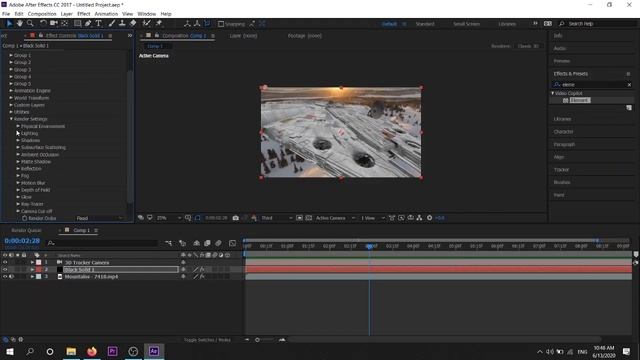The image size is (640, 360).
Task: Select the Puppet Pin tool
Action: pyautogui.click(x=159, y=24)
